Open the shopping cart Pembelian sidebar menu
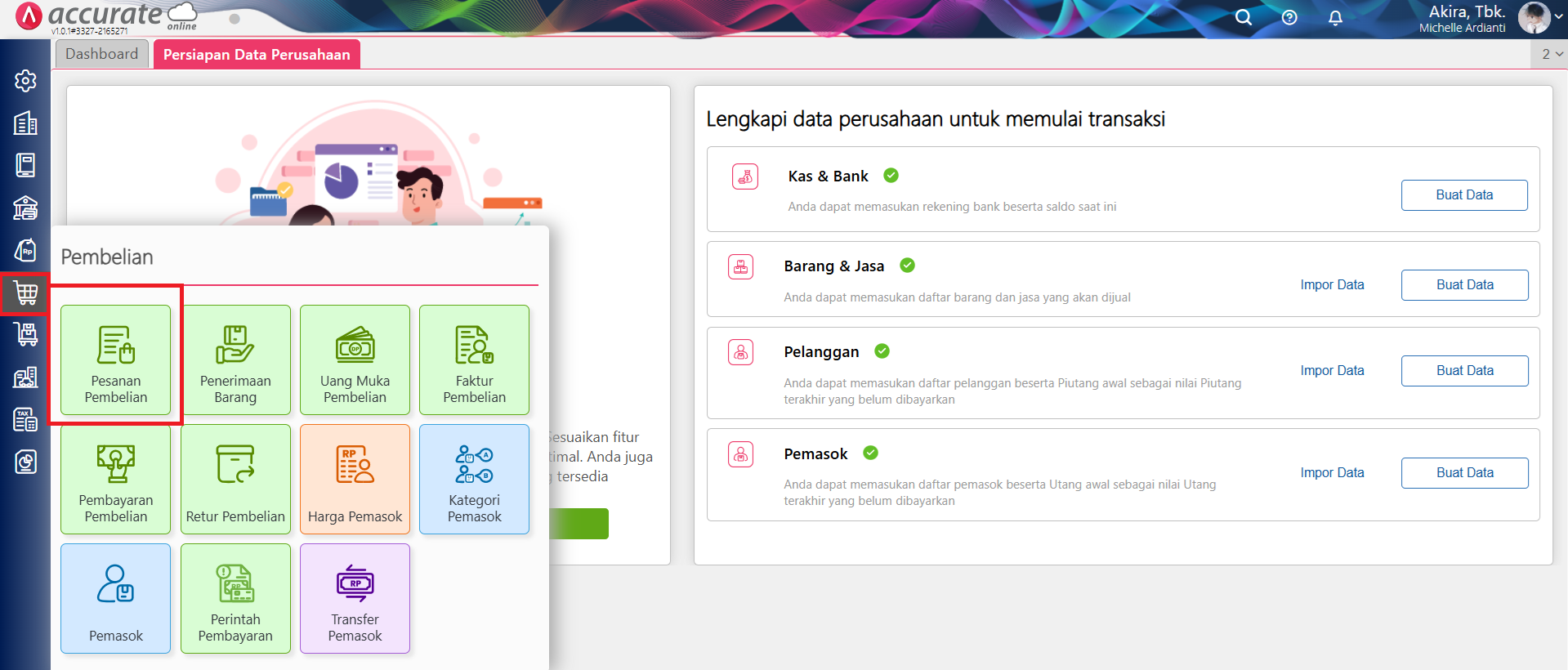The image size is (1568, 670). click(x=25, y=293)
